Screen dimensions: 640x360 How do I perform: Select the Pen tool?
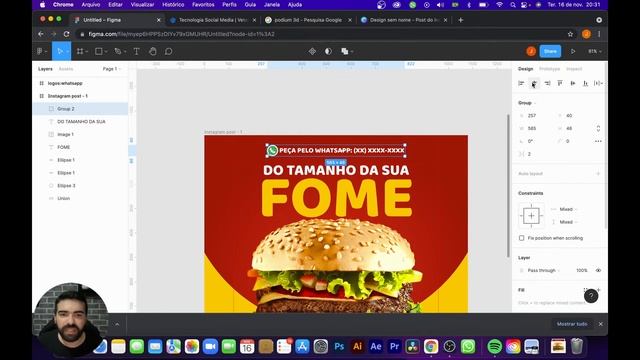click(x=118, y=51)
